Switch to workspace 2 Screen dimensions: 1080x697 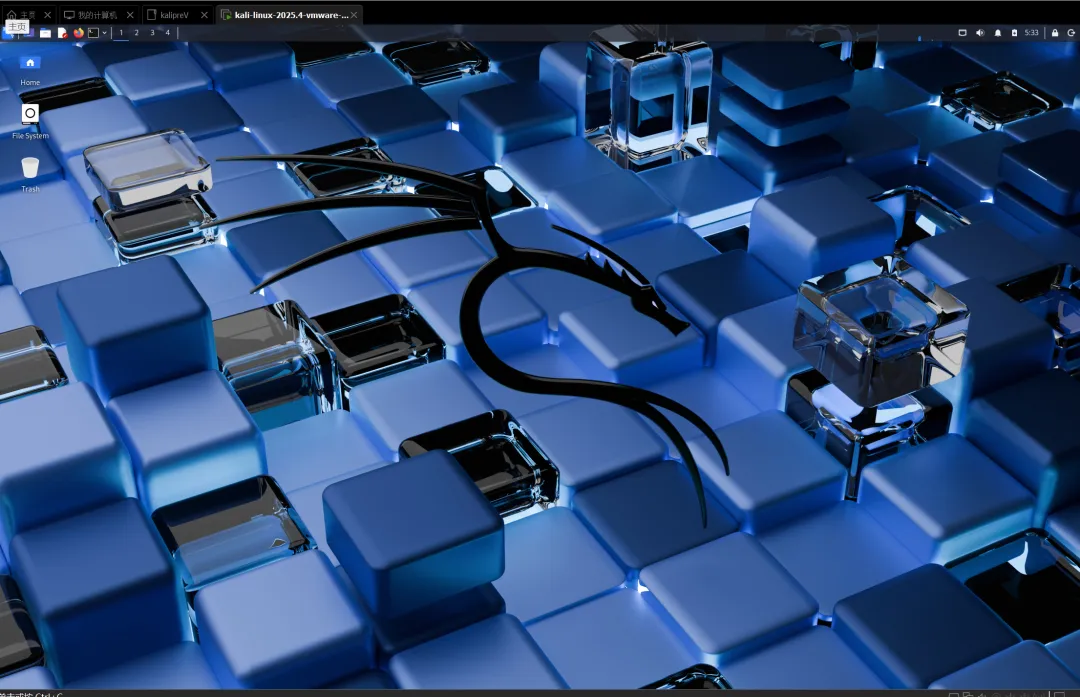(136, 32)
